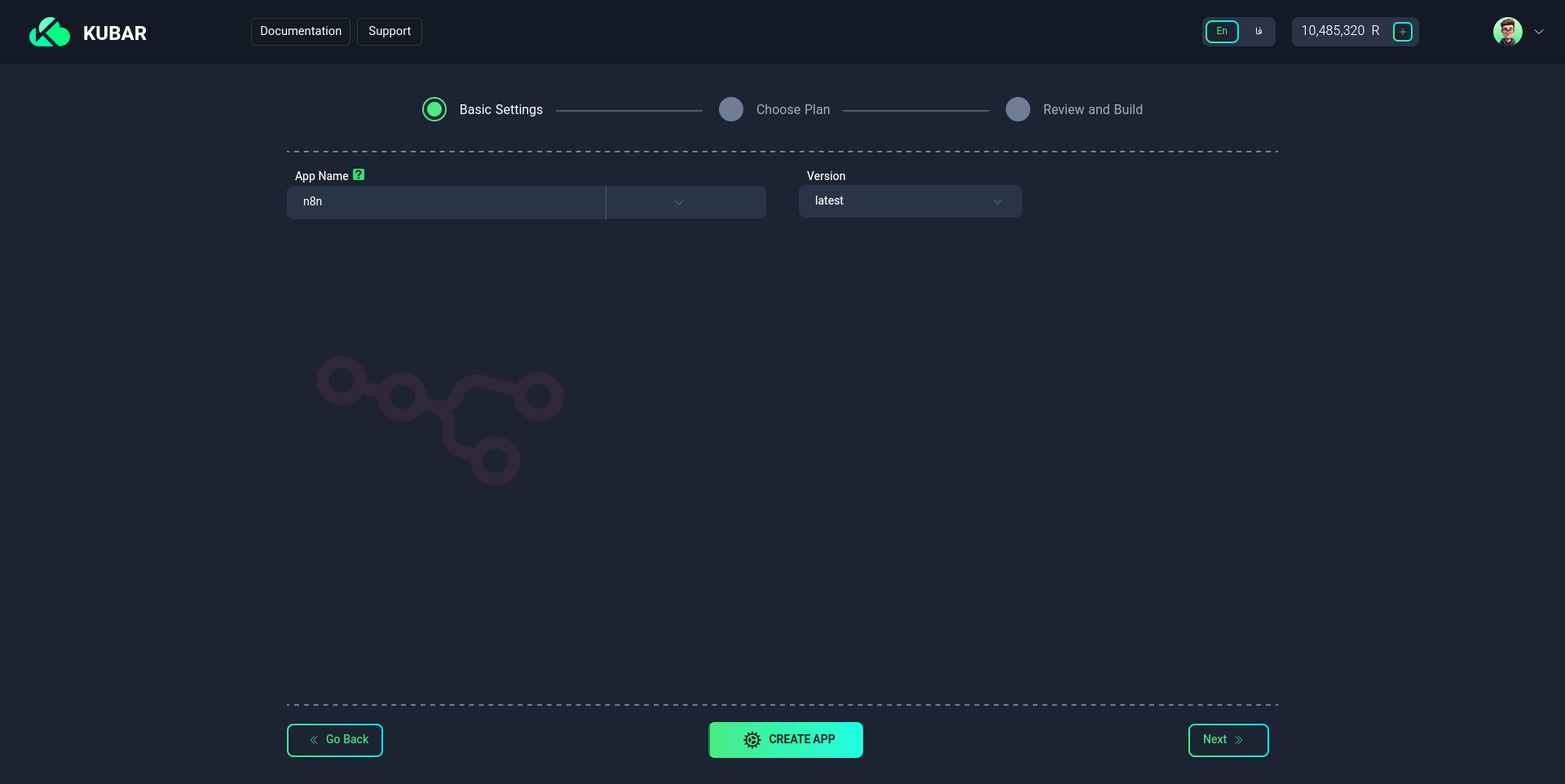This screenshot has height=784, width=1565.
Task: Open the Support page
Action: pyautogui.click(x=390, y=32)
